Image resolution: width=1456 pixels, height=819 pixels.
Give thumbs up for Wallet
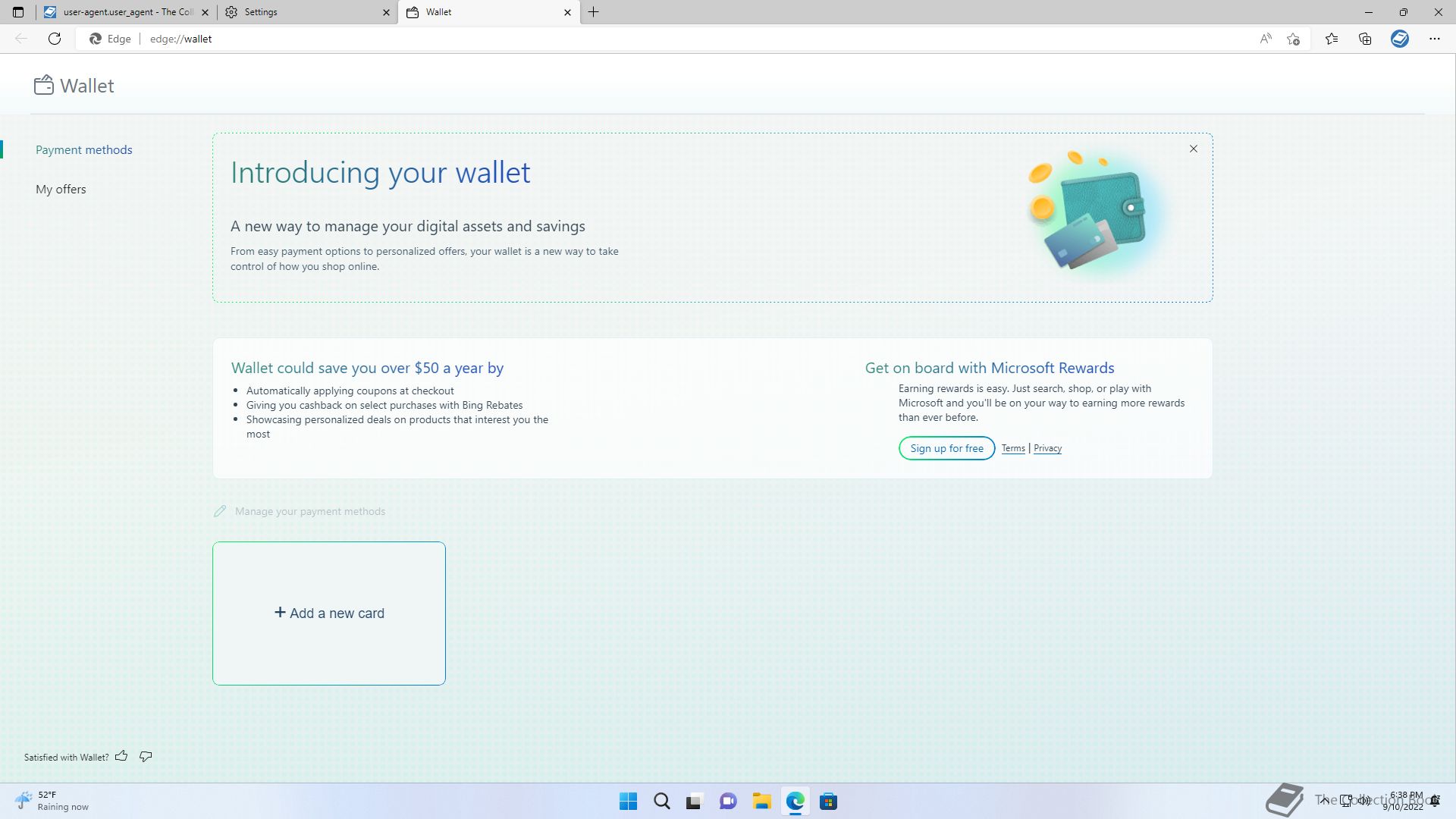[121, 756]
